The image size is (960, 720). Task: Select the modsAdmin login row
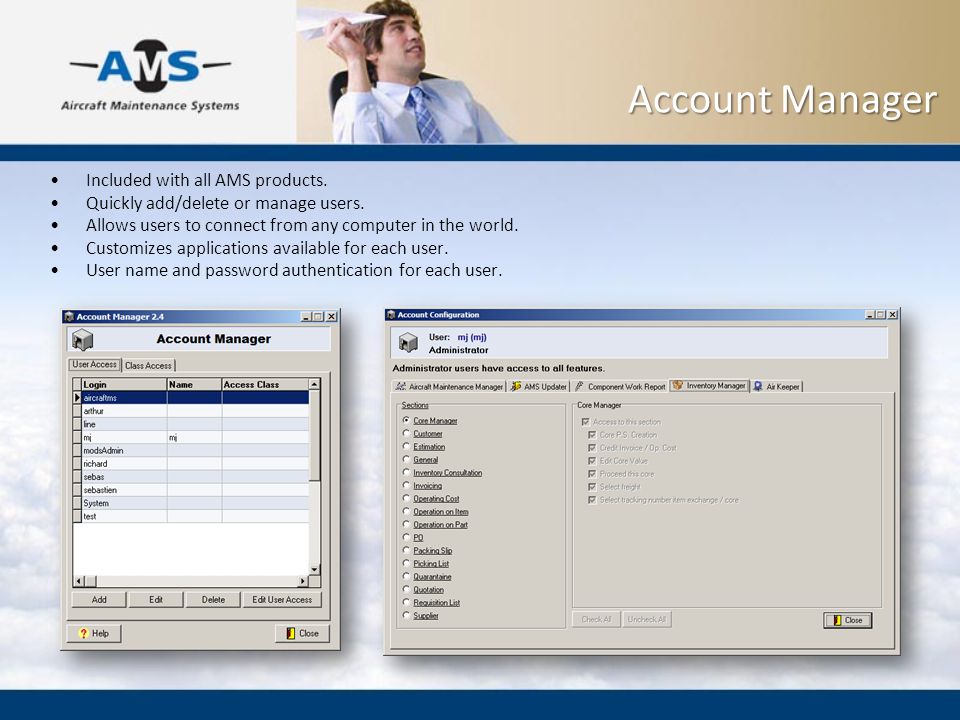click(x=195, y=450)
